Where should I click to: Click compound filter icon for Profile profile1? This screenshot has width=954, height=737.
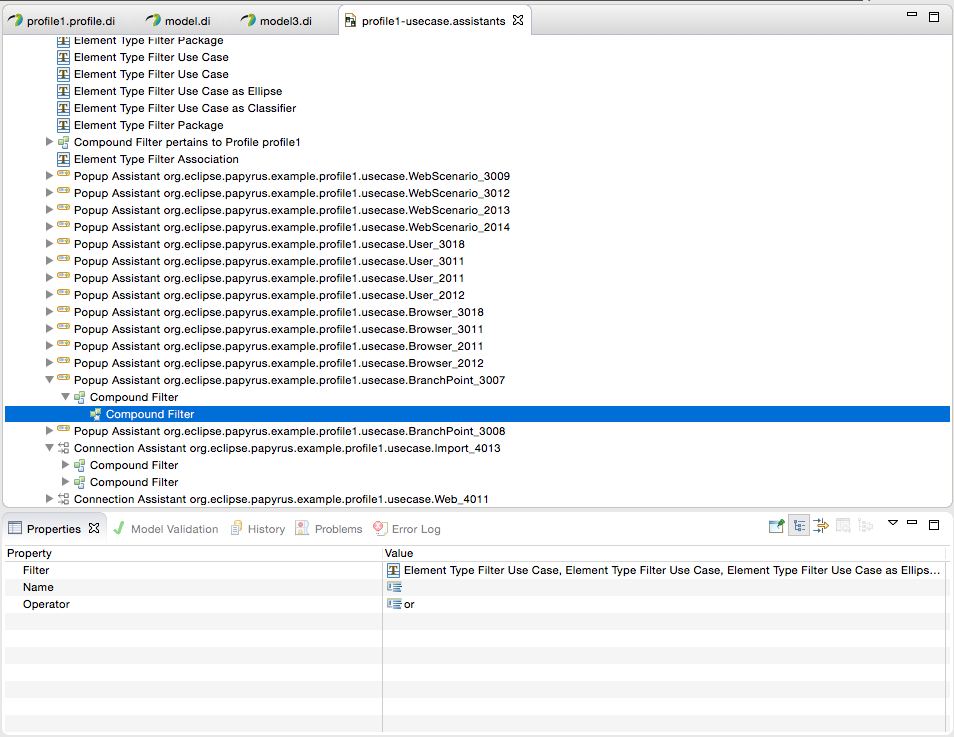pos(63,142)
